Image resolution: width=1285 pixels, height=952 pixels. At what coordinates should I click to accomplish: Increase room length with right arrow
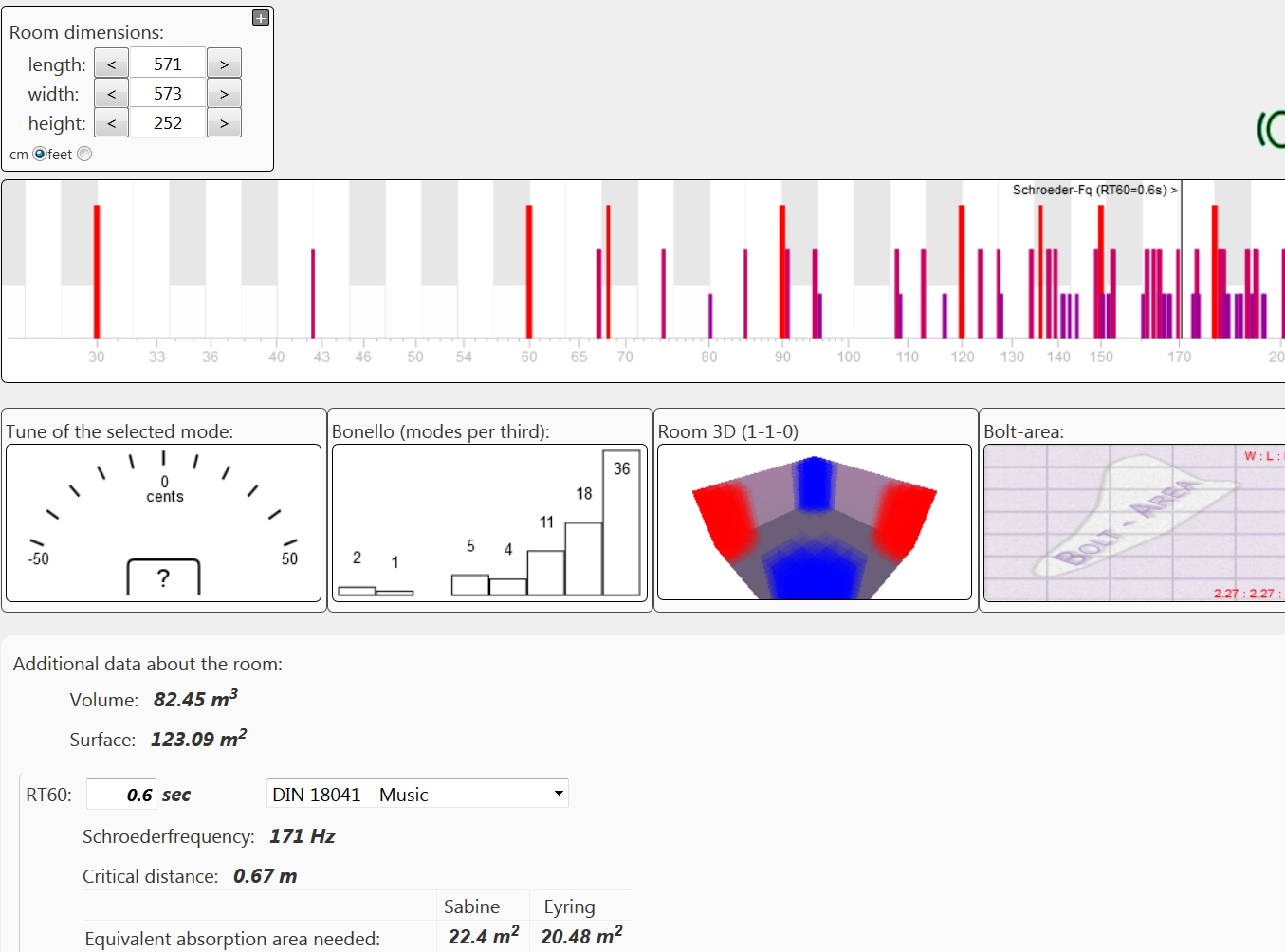[x=224, y=64]
